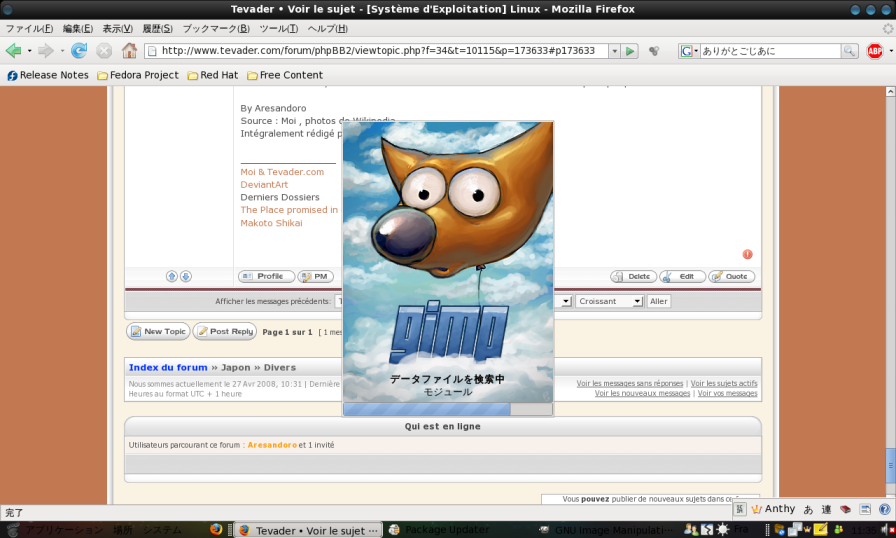
Task: Open the Release Notes bookmark
Action: pyautogui.click(x=48, y=75)
